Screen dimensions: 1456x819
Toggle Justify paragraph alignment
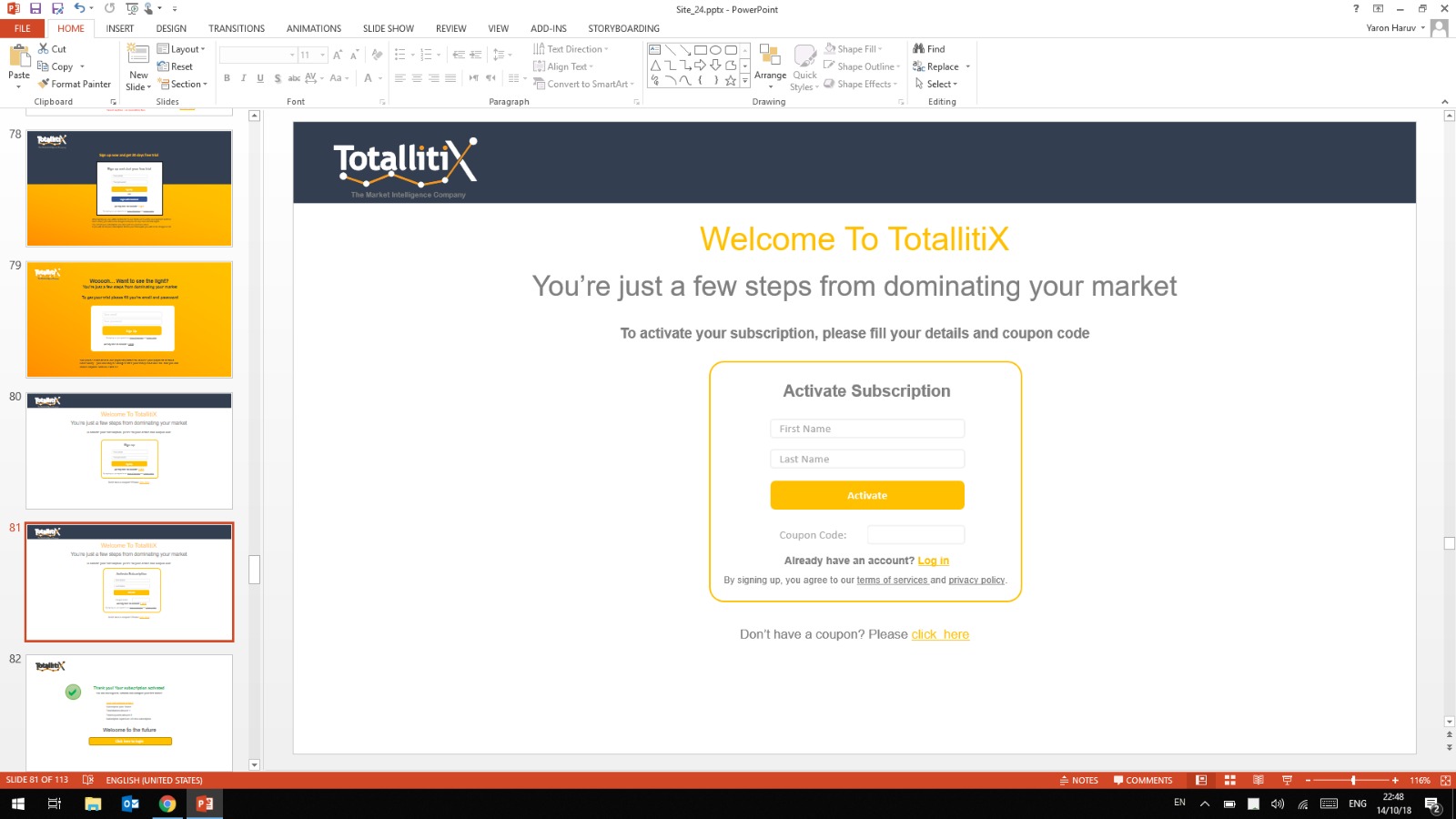coord(450,78)
